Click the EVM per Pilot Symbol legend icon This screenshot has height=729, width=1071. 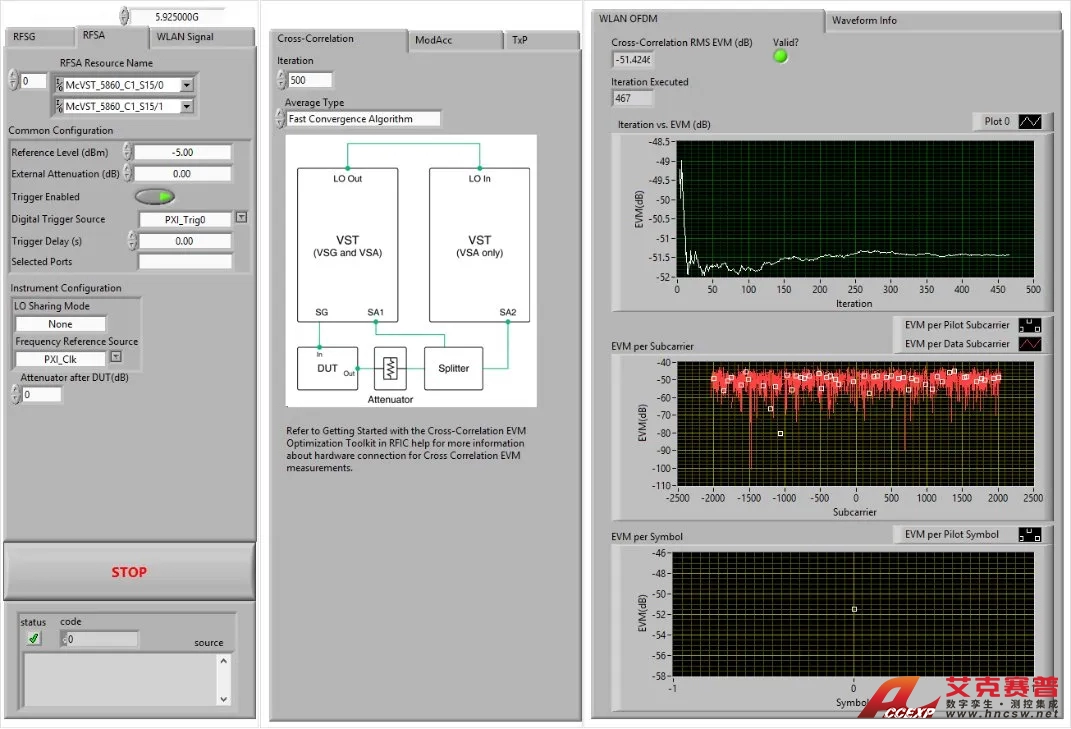click(1029, 535)
